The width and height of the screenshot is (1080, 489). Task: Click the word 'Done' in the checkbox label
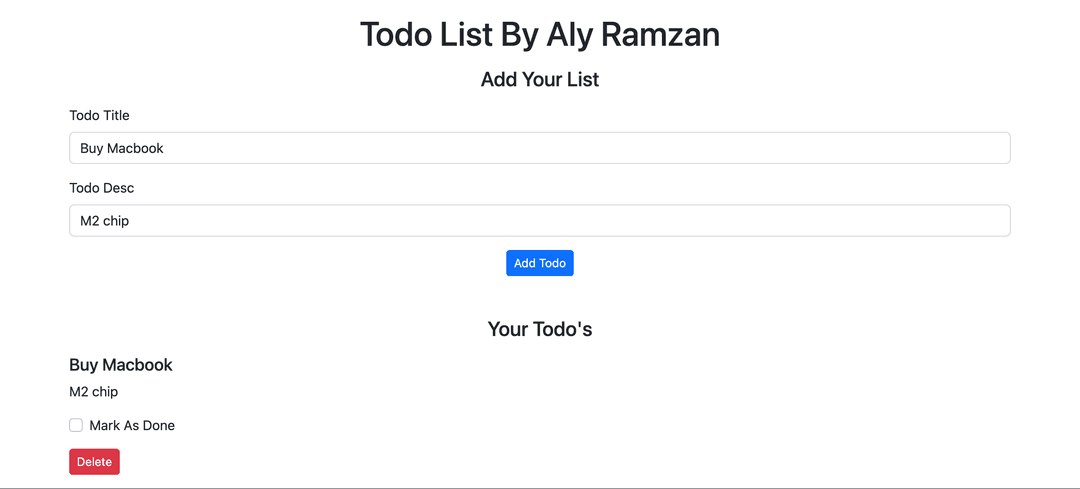coord(158,425)
